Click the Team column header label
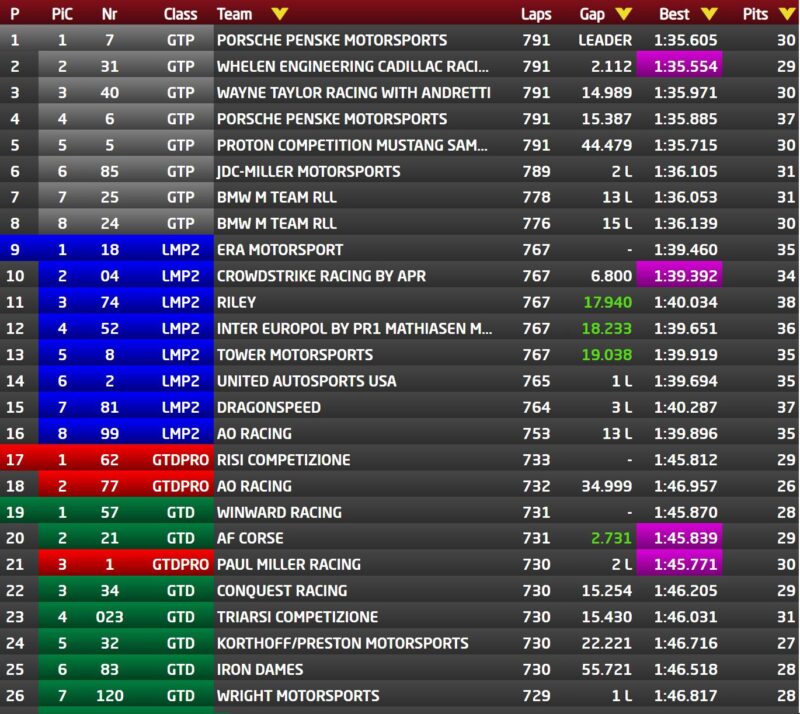Screen dimensions: 800x714 (x=234, y=14)
